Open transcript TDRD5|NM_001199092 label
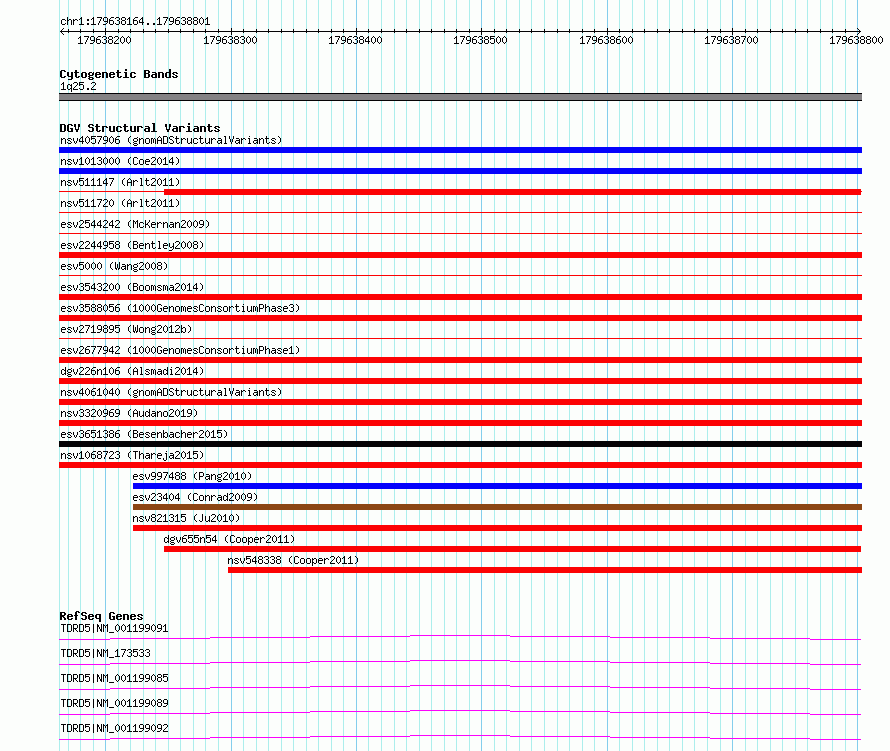The width and height of the screenshot is (890, 751). click(x=114, y=728)
